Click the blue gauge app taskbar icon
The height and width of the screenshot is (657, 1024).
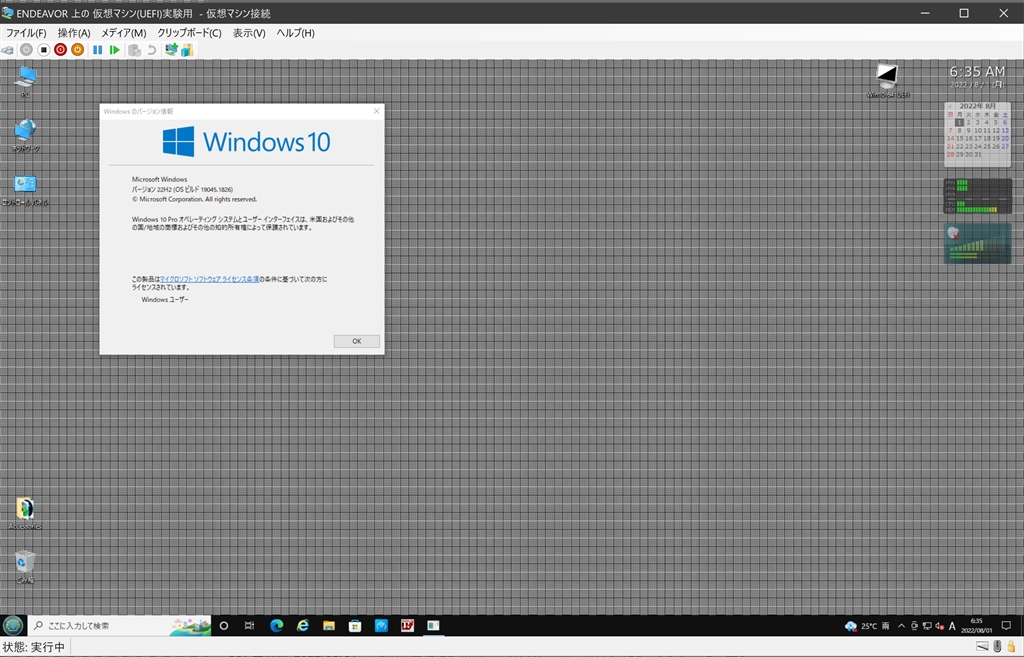tap(381, 626)
